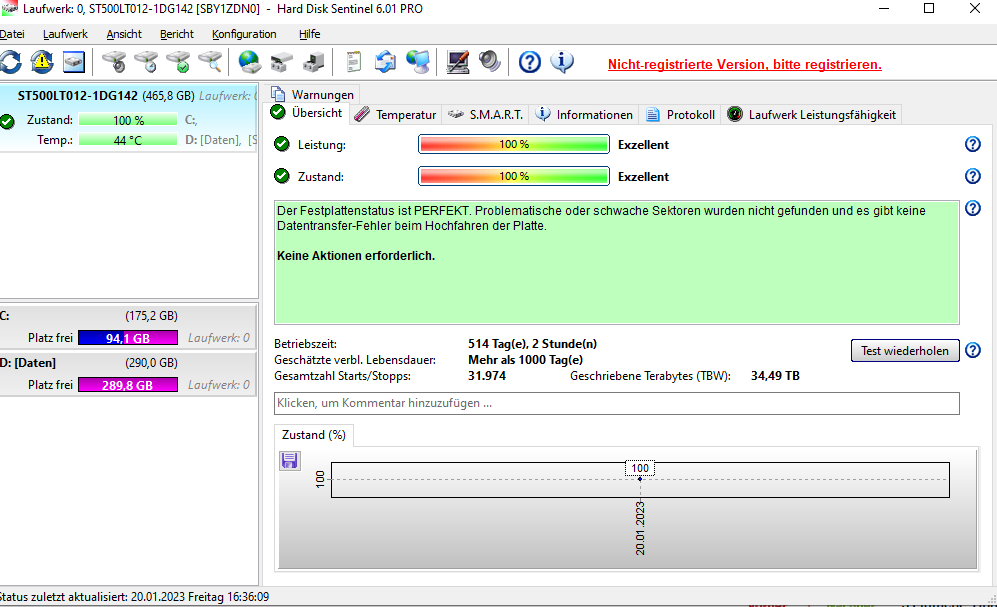Click the two gray drives toolbar icon
Image resolution: width=997 pixels, height=607 pixels.
(x=282, y=62)
